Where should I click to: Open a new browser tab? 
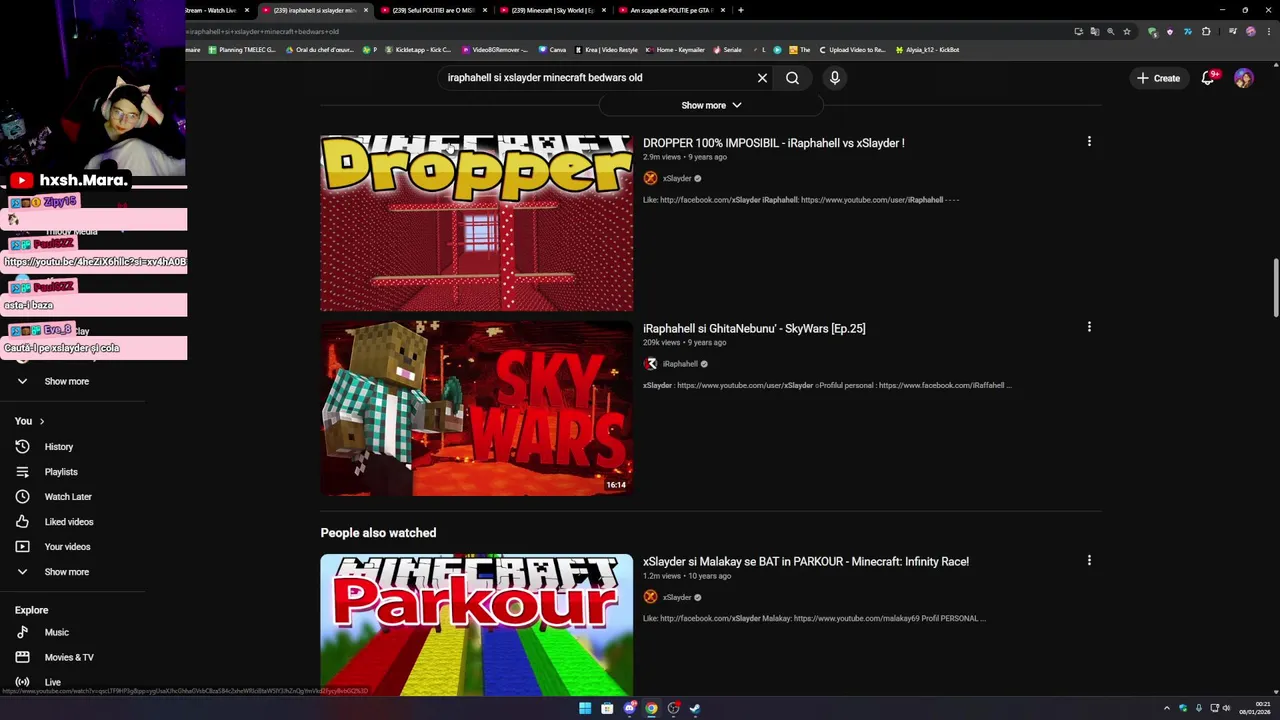[740, 10]
